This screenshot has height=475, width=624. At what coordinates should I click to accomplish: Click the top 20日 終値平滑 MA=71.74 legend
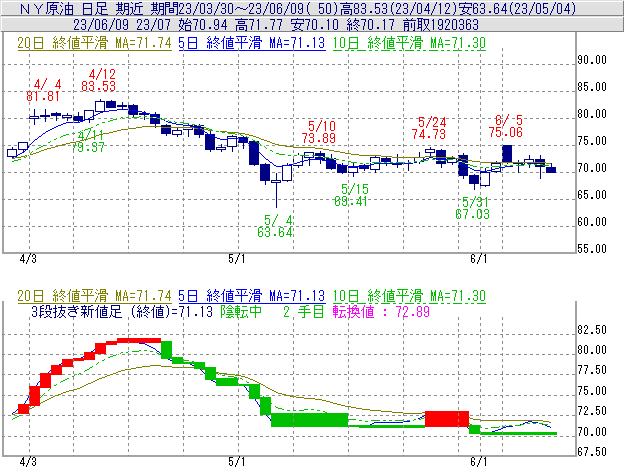94,43
